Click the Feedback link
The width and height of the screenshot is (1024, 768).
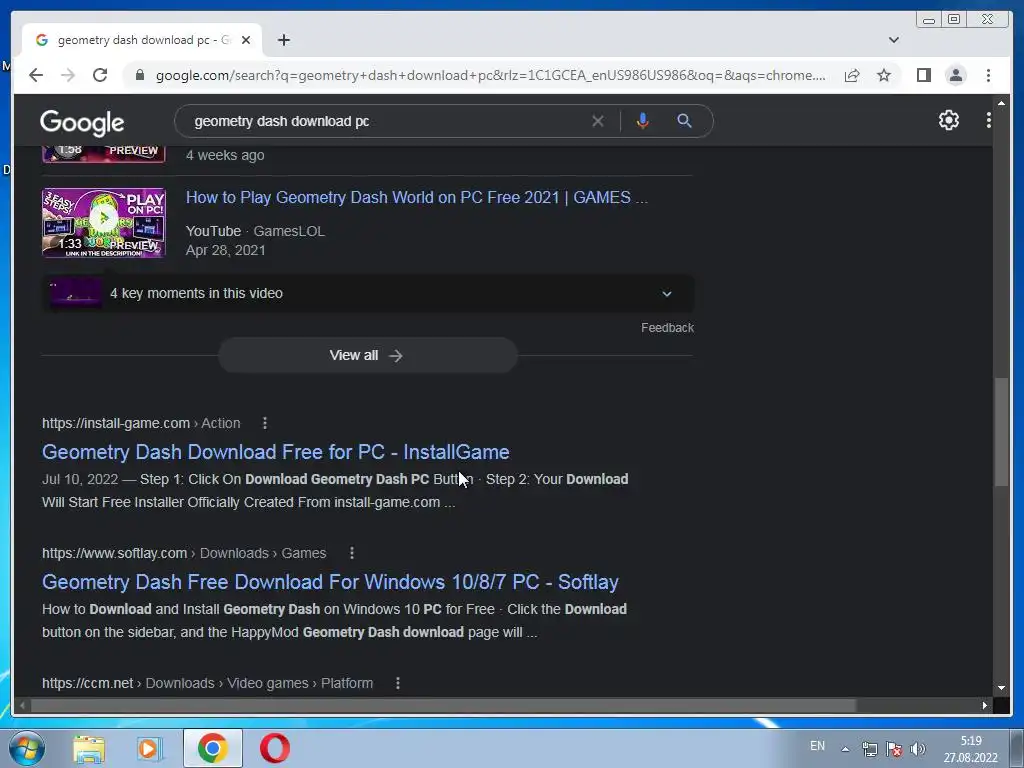coord(667,328)
